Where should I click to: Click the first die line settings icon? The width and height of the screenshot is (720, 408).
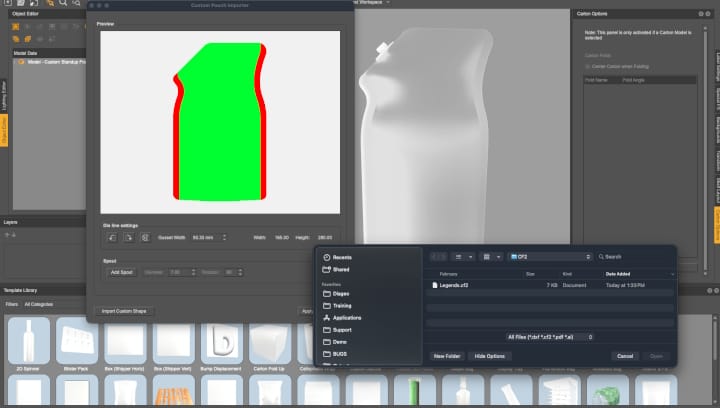tap(112, 237)
